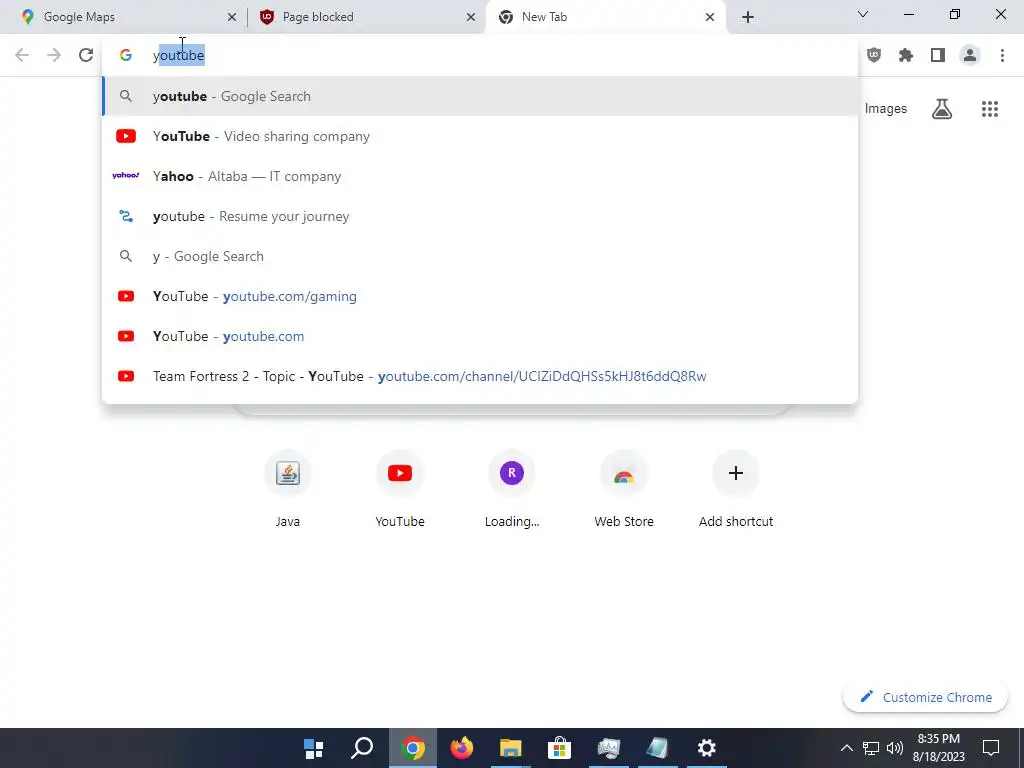Reload the page with the refresh icon

pos(86,55)
